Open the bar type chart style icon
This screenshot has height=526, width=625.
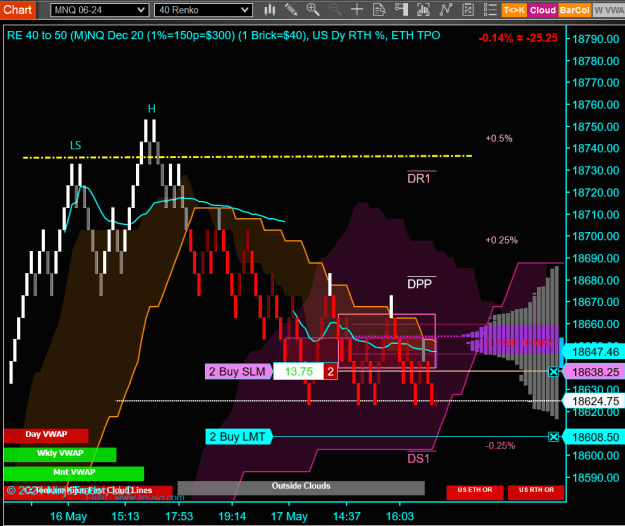pyautogui.click(x=270, y=10)
